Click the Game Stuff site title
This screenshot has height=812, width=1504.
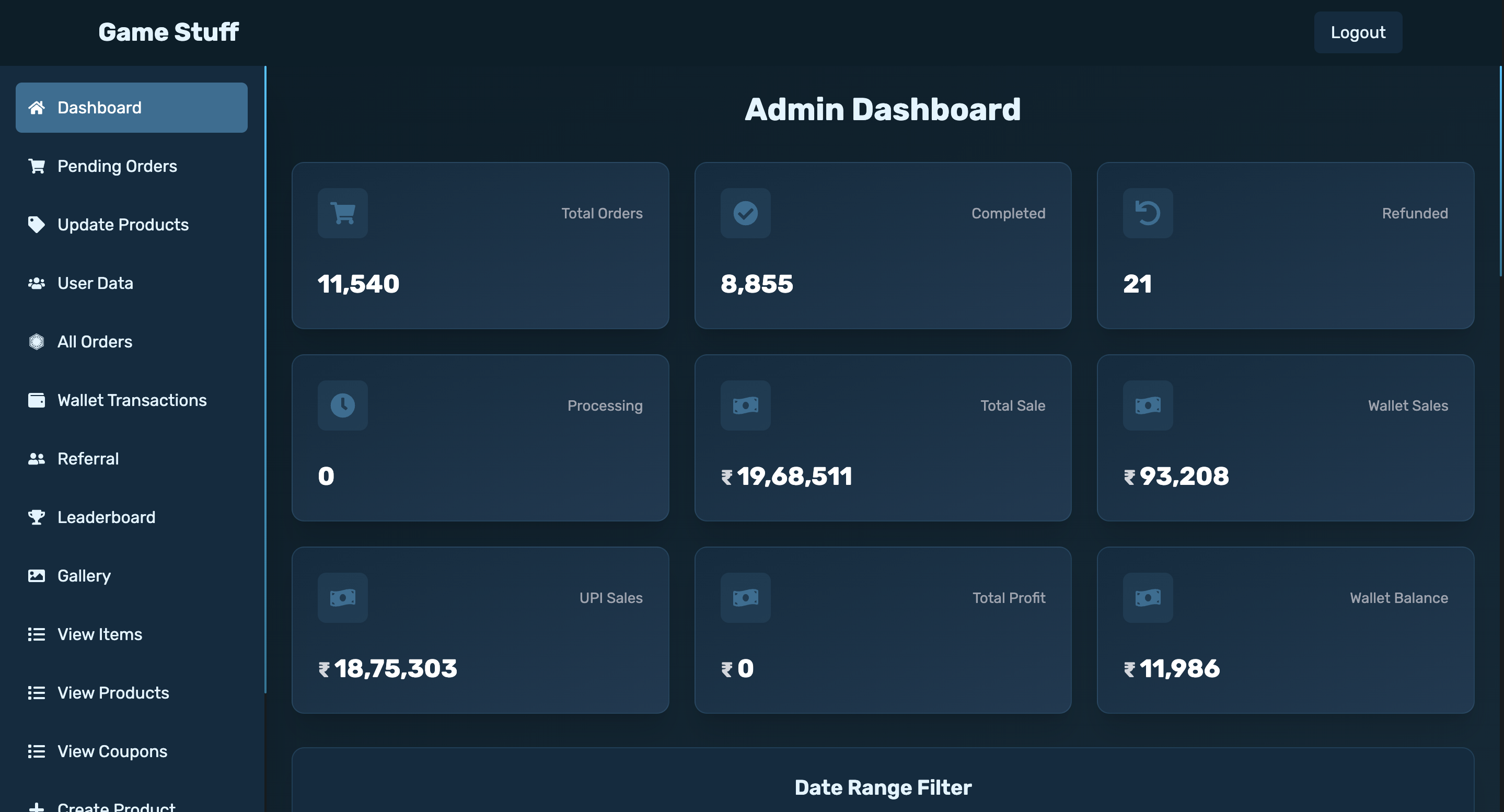coord(168,32)
